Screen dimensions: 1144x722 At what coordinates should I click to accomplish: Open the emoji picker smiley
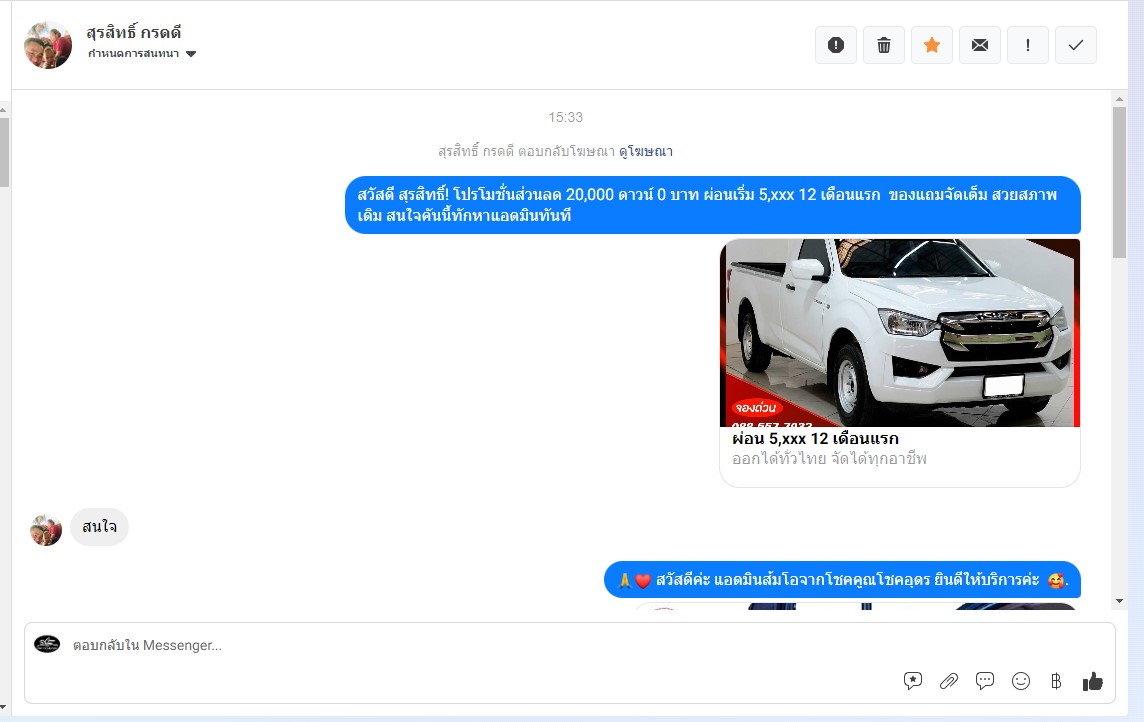pos(1021,681)
